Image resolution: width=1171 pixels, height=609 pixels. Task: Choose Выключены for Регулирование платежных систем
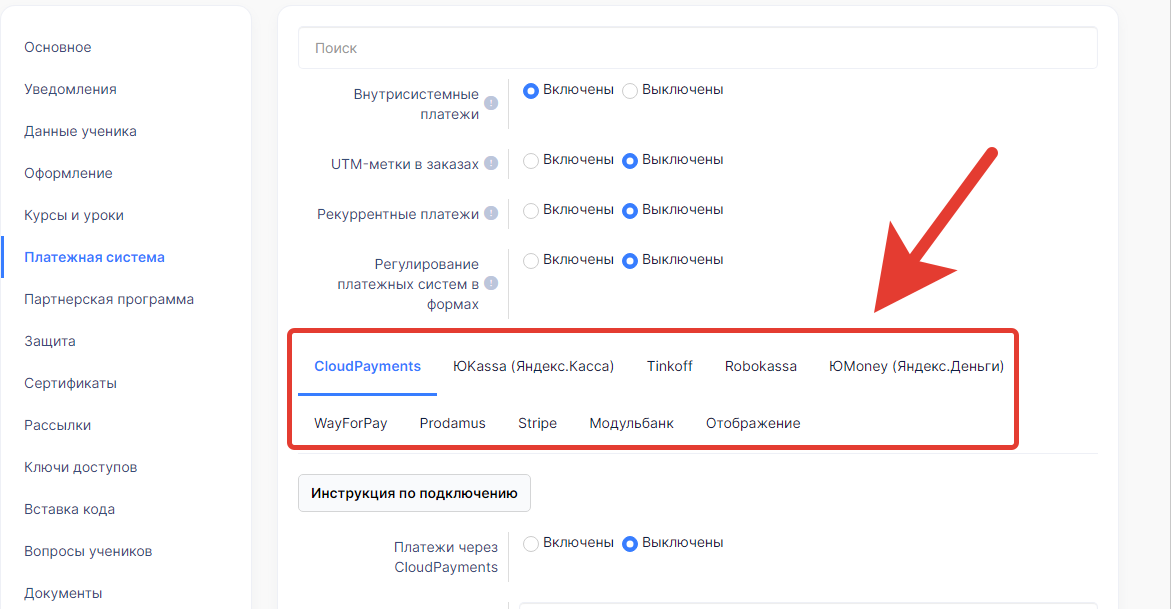(630, 261)
